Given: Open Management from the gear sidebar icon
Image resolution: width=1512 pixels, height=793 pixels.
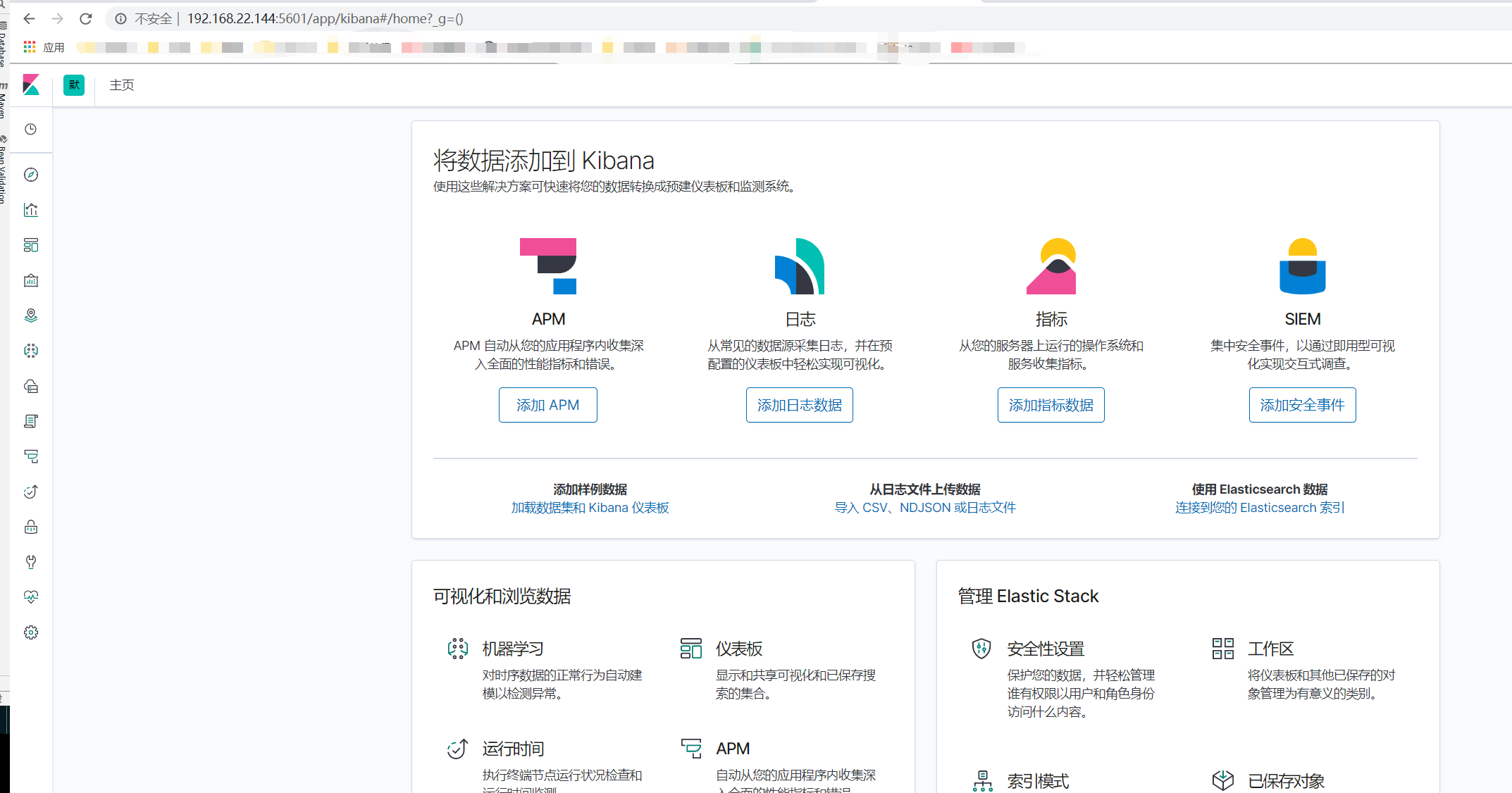Looking at the screenshot, I should click(31, 632).
